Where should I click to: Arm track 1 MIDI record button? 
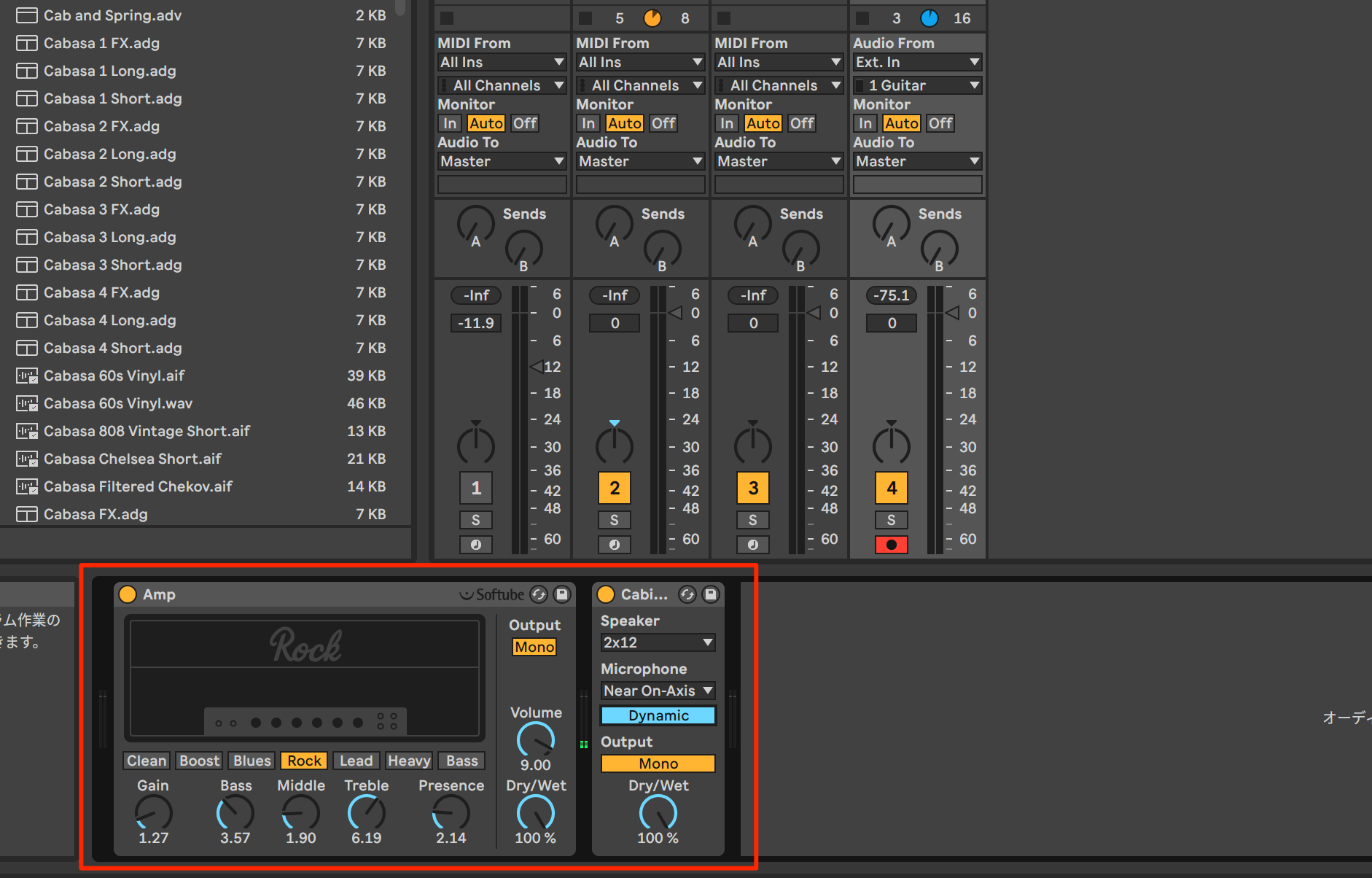[476, 545]
